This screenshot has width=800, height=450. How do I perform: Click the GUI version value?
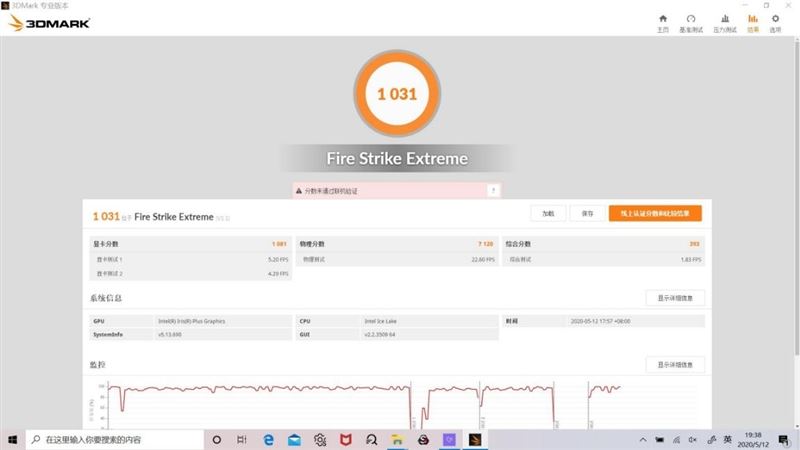(x=380, y=335)
